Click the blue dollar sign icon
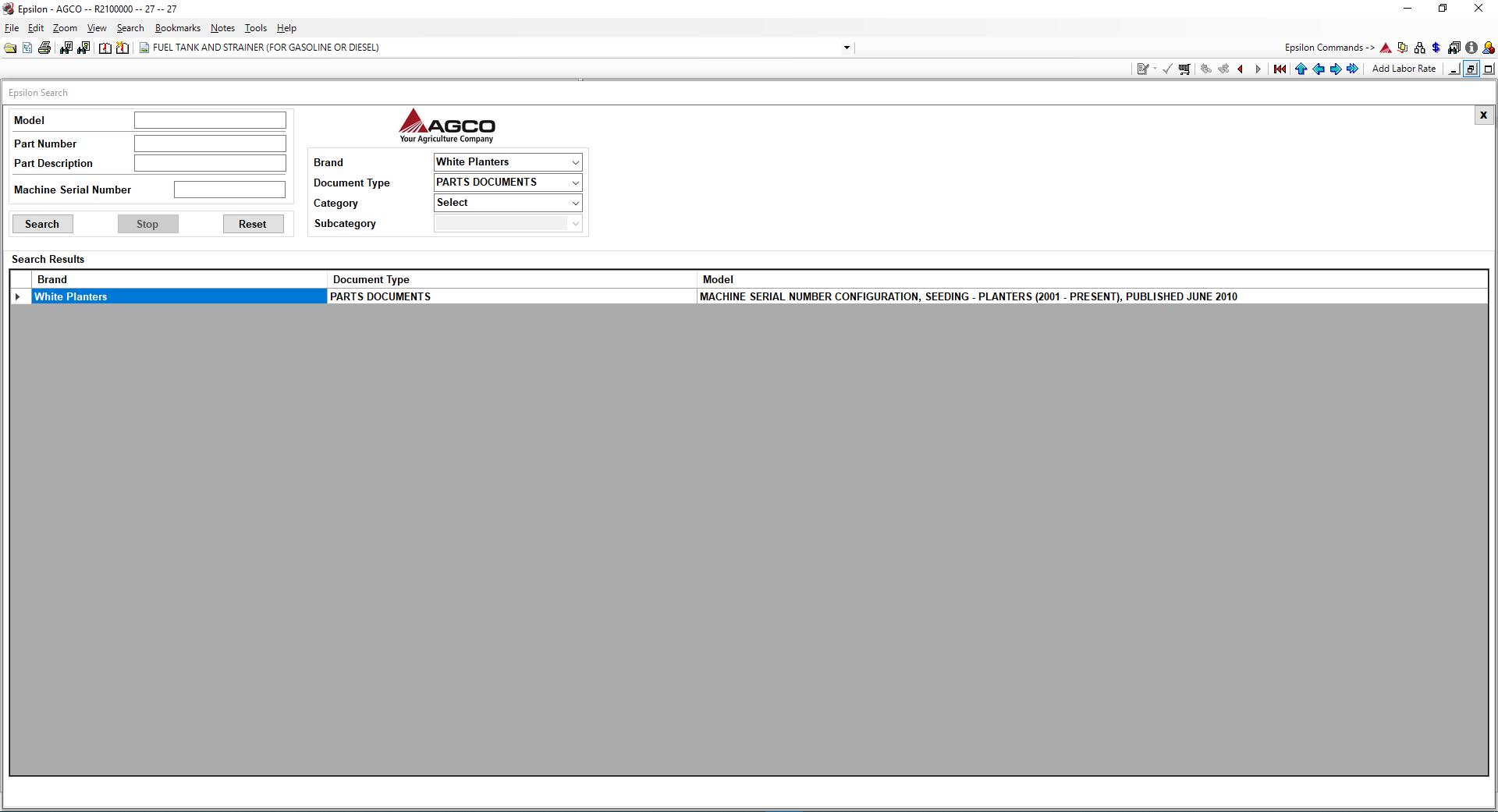 point(1436,48)
